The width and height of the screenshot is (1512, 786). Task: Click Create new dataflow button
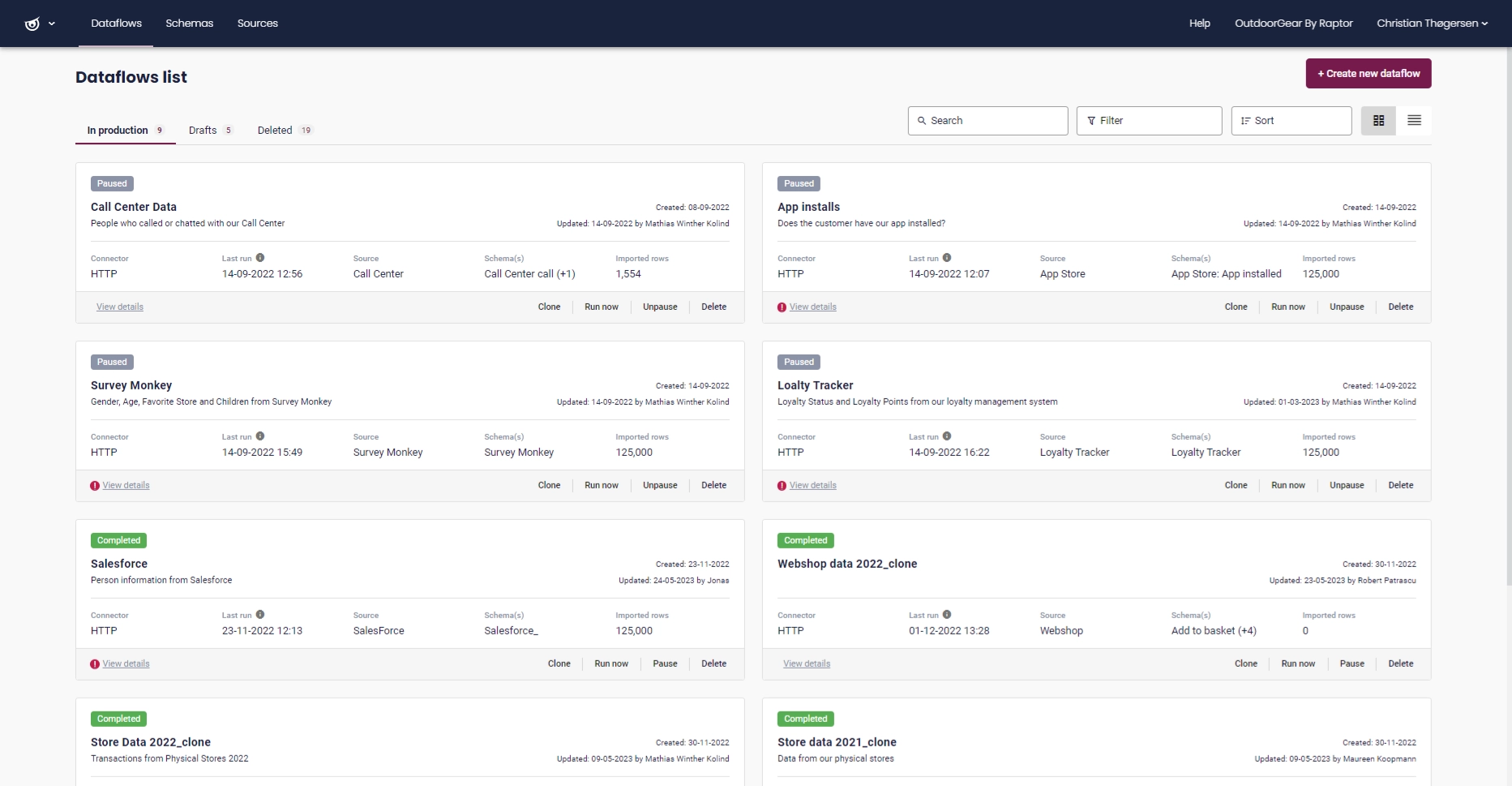tap(1369, 74)
